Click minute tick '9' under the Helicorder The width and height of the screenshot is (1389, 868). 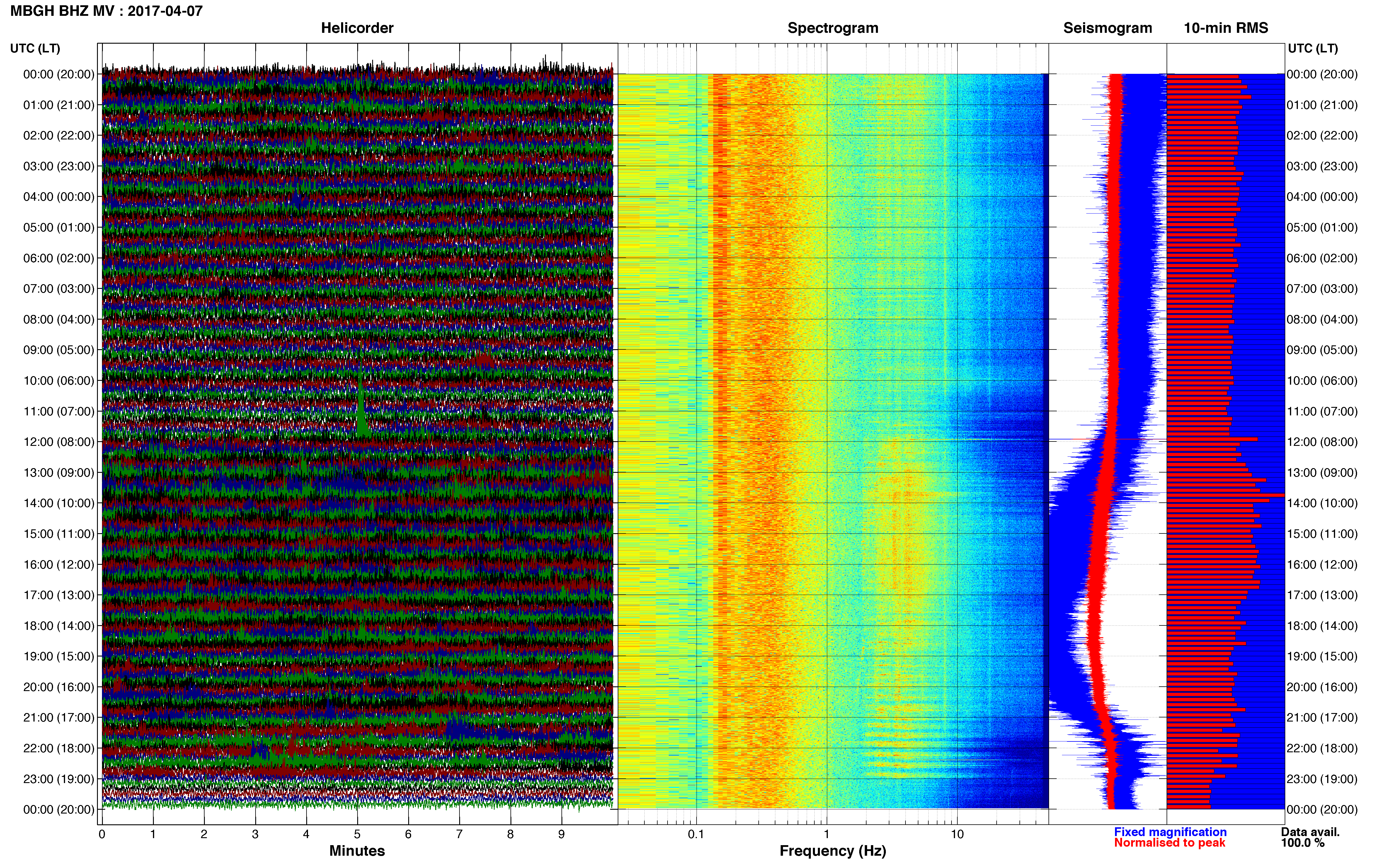click(x=561, y=834)
